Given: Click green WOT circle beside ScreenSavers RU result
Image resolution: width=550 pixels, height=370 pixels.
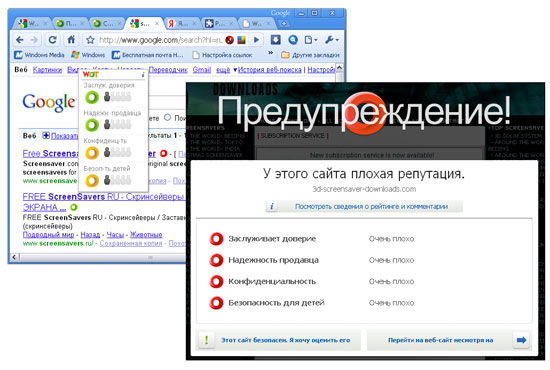Looking at the screenshot, I should click(x=74, y=207).
